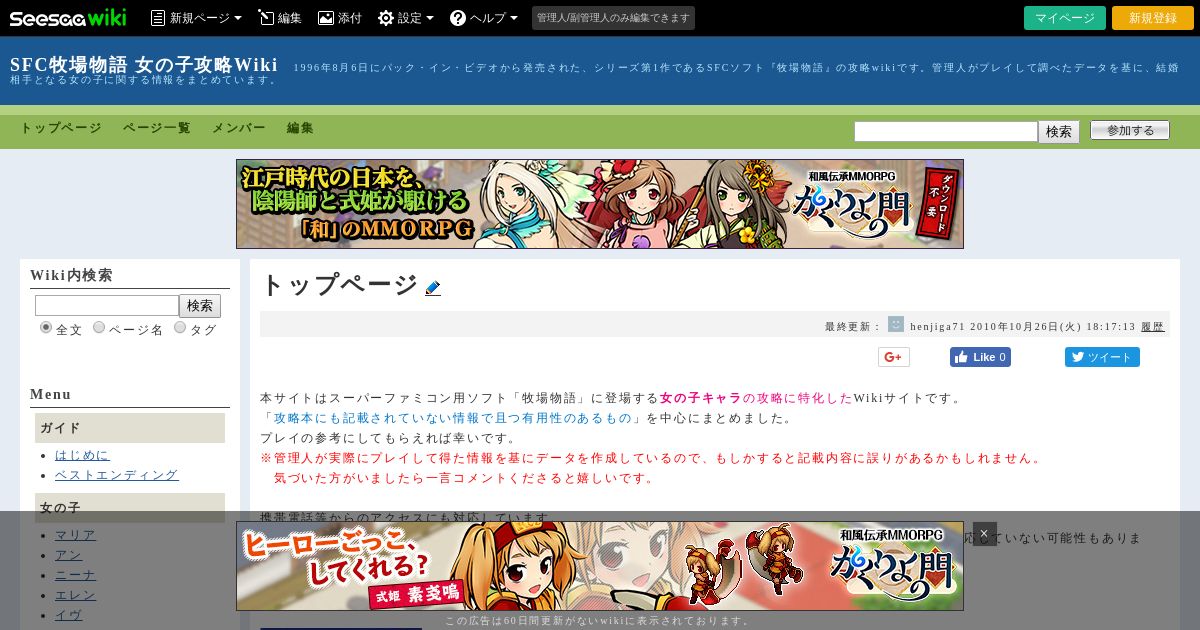Expand the 設定 settings dropdown

pos(405,18)
